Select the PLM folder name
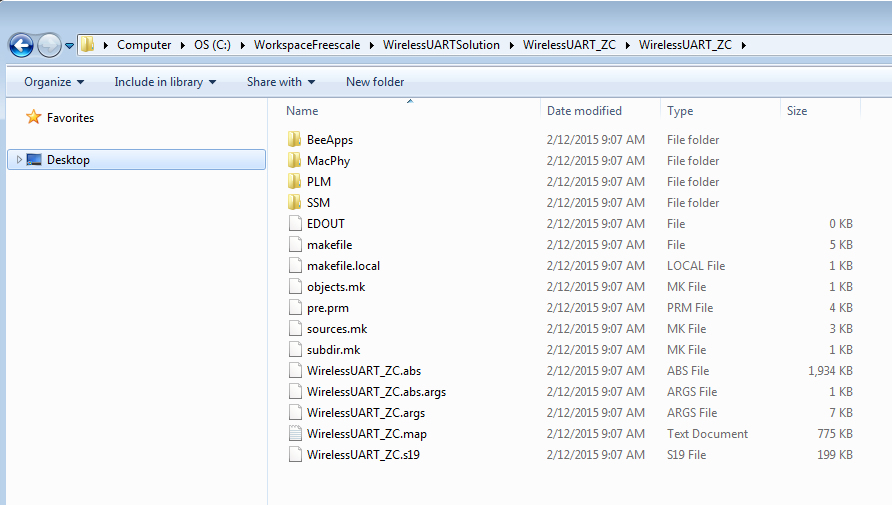 point(319,182)
